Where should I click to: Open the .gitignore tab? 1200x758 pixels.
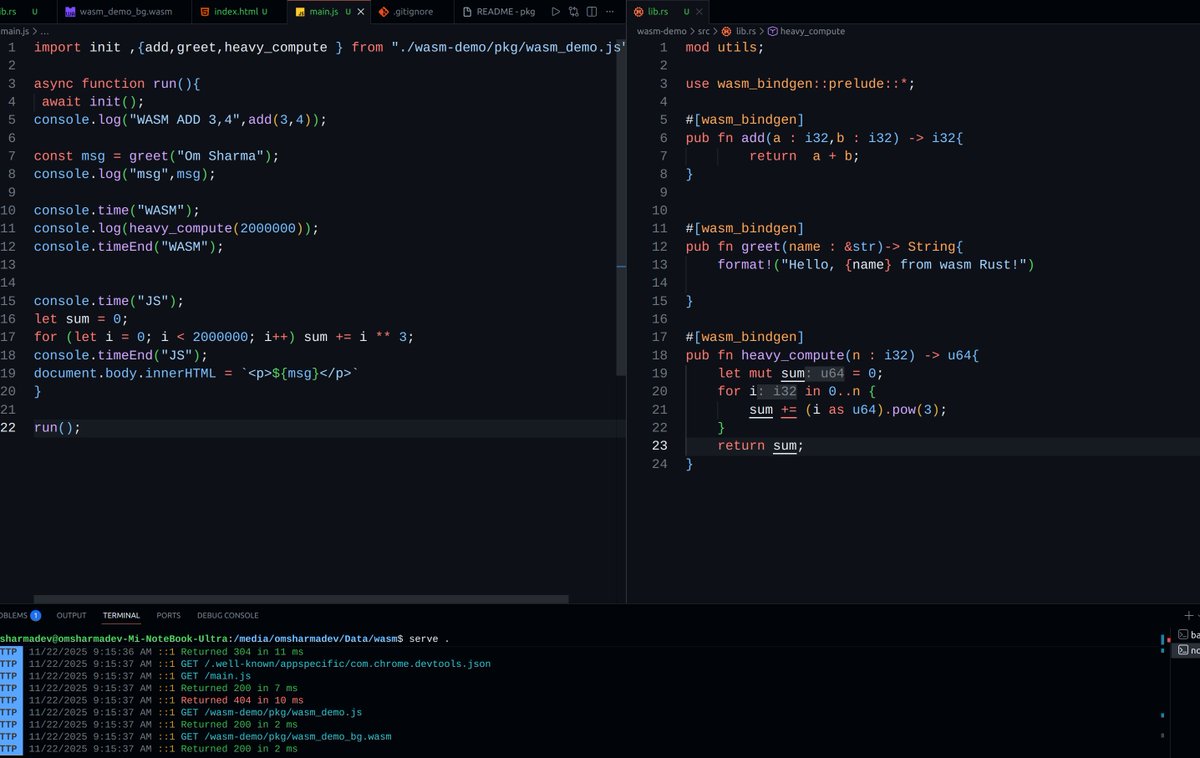[412, 12]
